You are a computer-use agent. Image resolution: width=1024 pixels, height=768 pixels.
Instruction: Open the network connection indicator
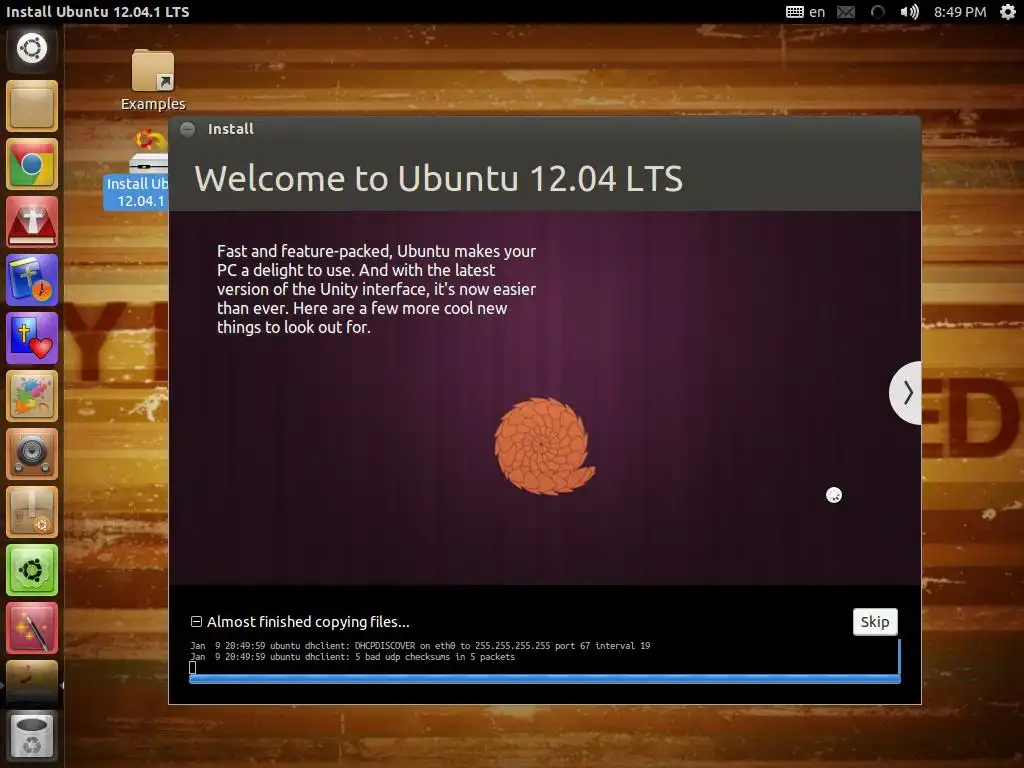point(877,12)
